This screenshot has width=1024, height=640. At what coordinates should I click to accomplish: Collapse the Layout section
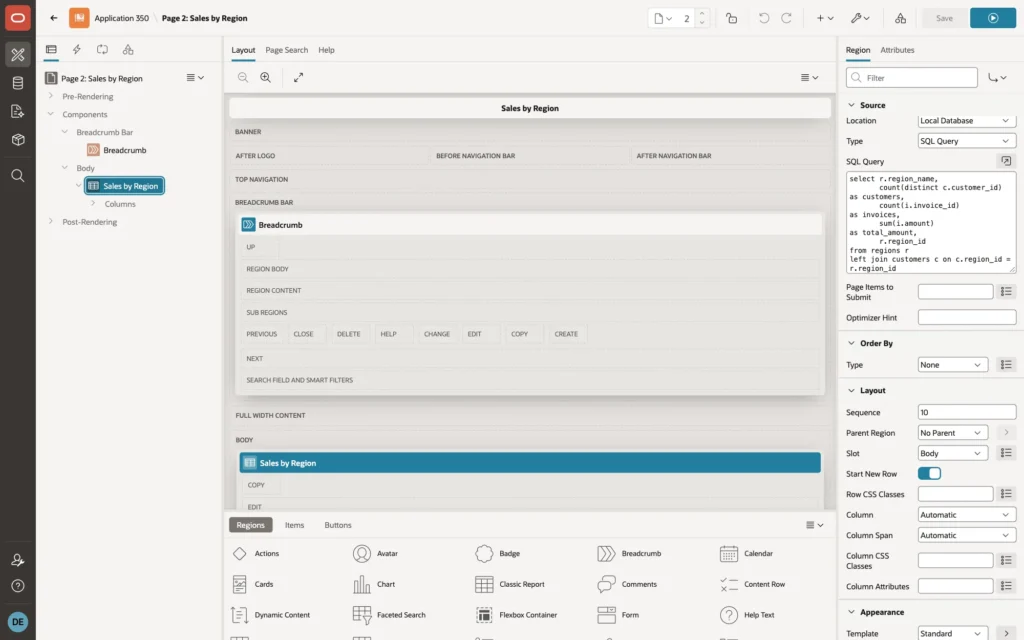tap(851, 391)
